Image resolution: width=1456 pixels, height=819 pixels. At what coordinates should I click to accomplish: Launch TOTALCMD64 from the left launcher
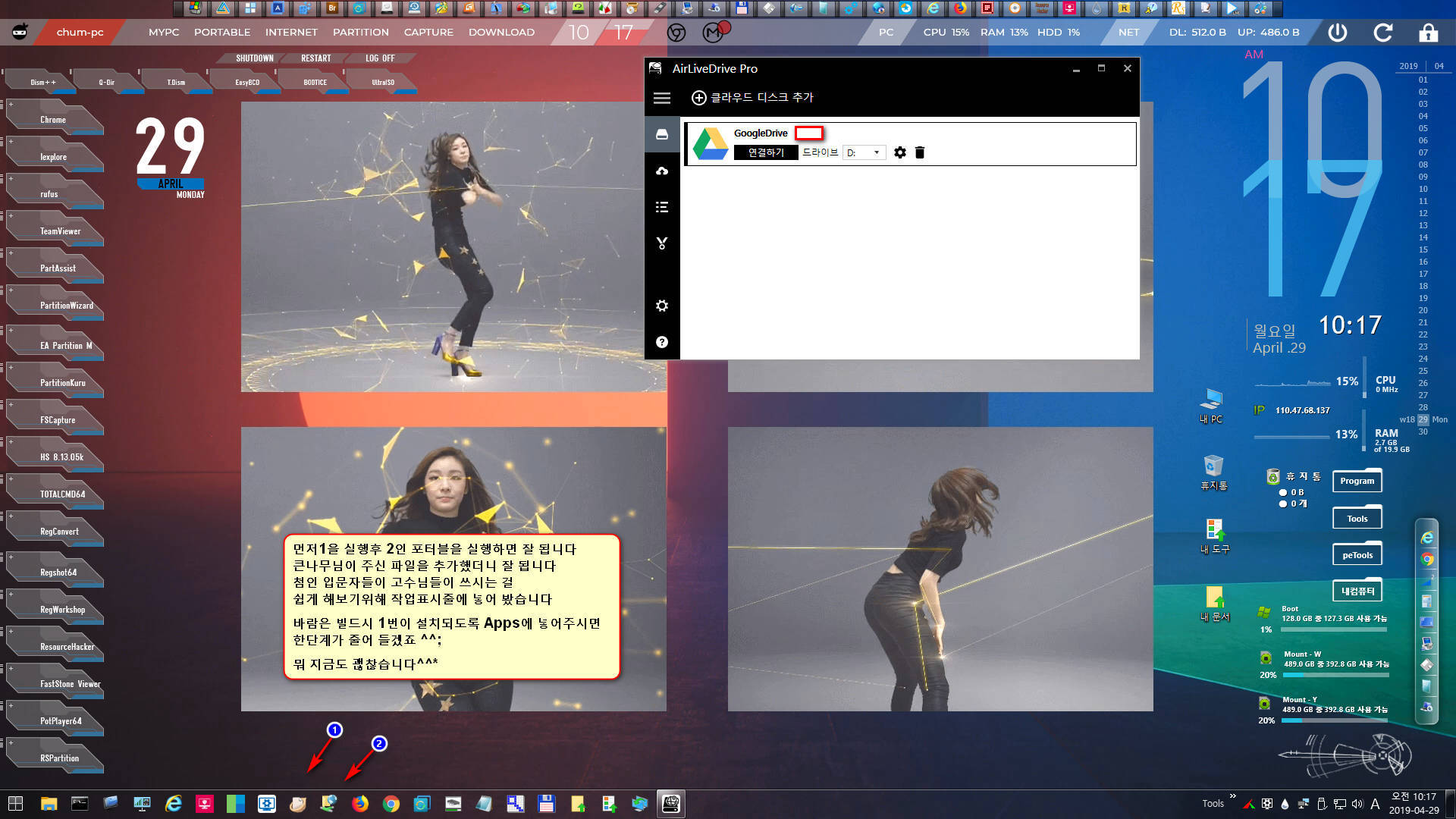pos(55,494)
